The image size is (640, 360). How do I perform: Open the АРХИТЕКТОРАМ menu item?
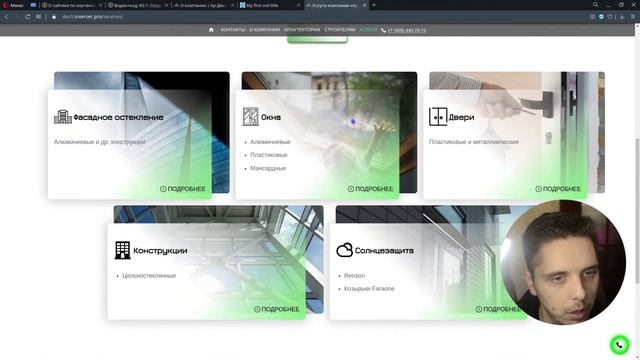click(x=302, y=30)
